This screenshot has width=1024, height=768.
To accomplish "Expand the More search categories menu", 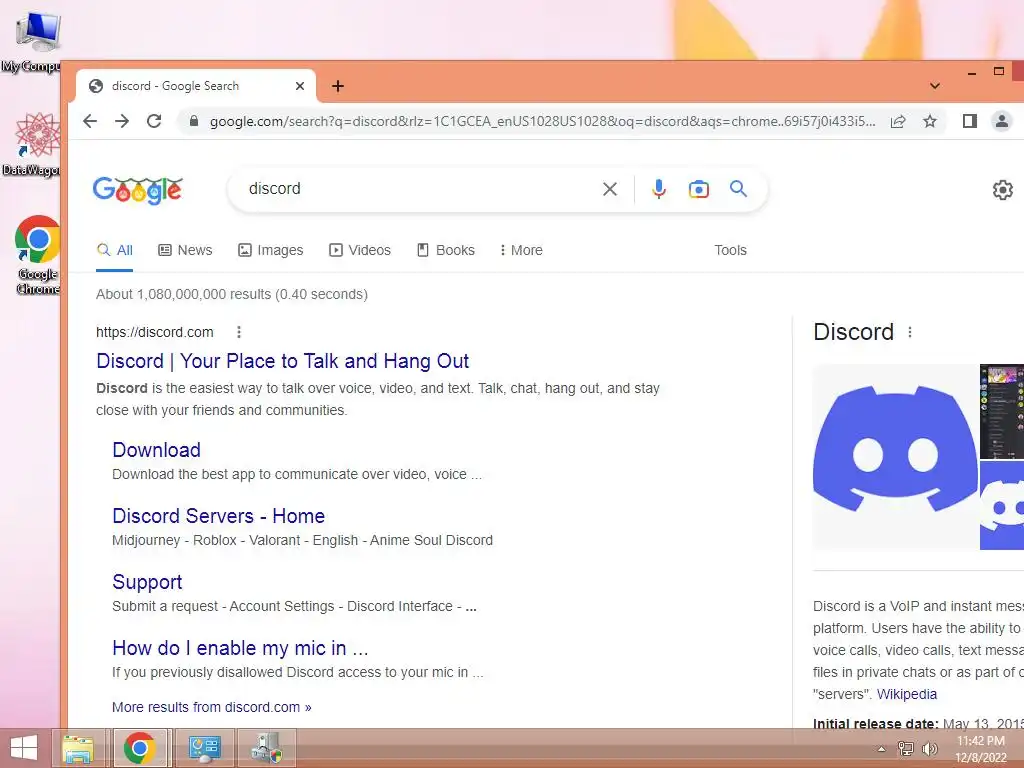I will click(x=521, y=250).
